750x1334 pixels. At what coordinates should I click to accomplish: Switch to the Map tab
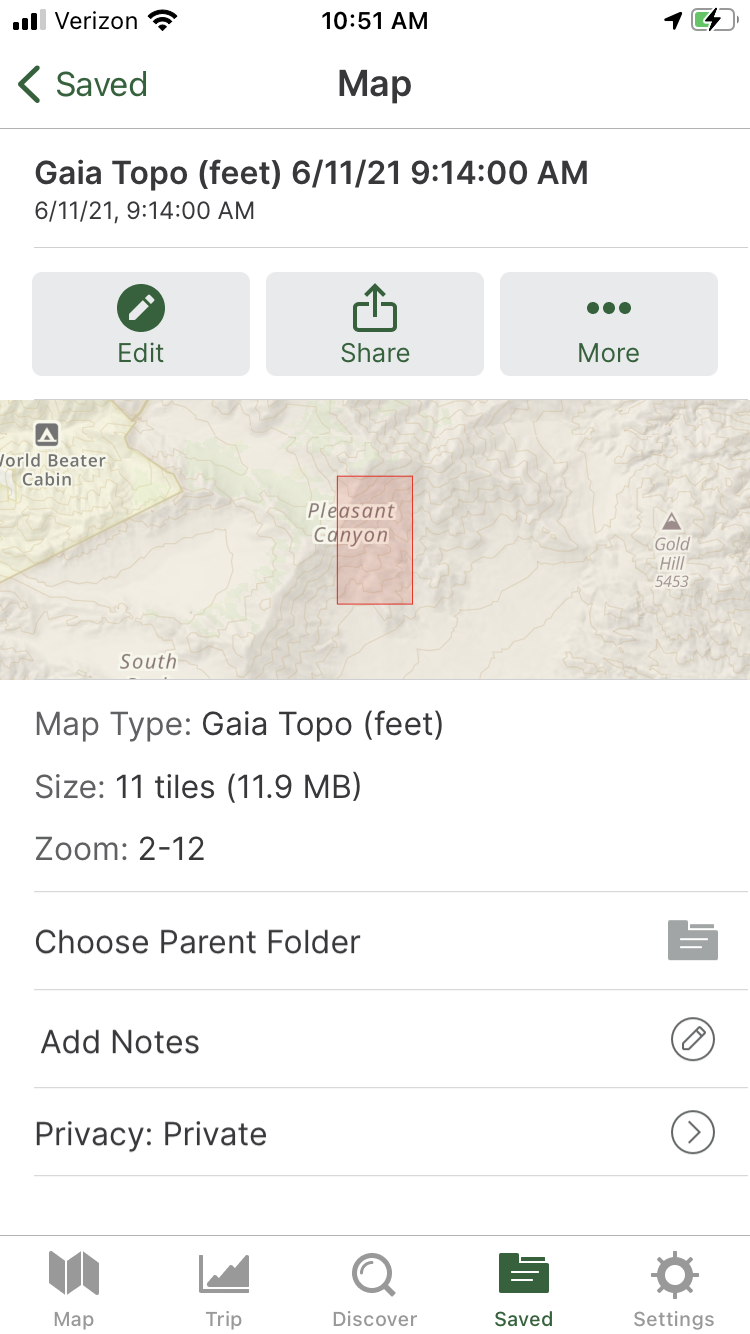click(74, 1289)
